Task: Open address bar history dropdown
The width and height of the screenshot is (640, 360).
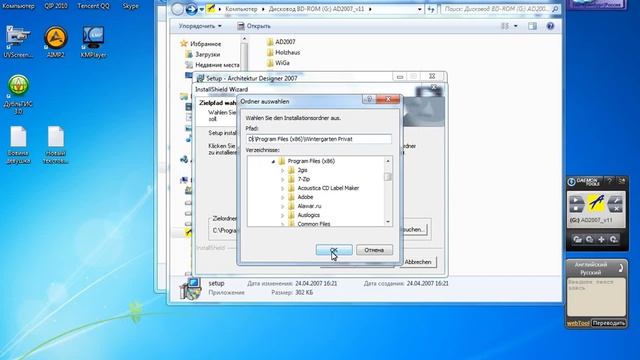Action: 420,9
